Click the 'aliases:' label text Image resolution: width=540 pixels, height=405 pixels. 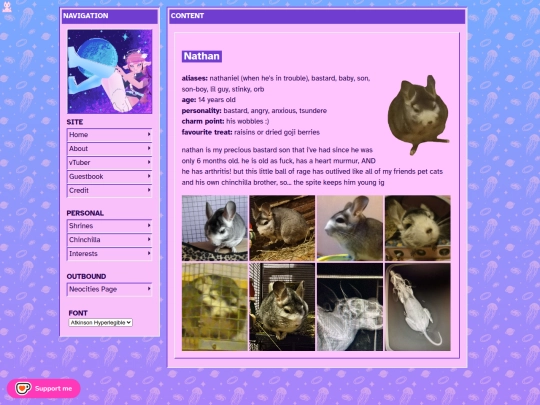[x=195, y=79]
